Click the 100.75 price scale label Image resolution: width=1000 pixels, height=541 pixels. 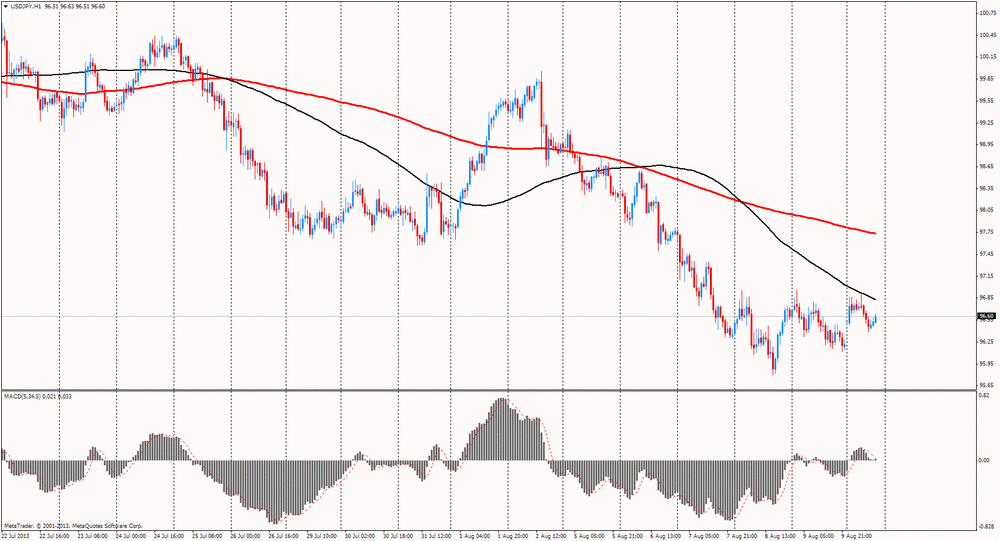click(x=987, y=13)
